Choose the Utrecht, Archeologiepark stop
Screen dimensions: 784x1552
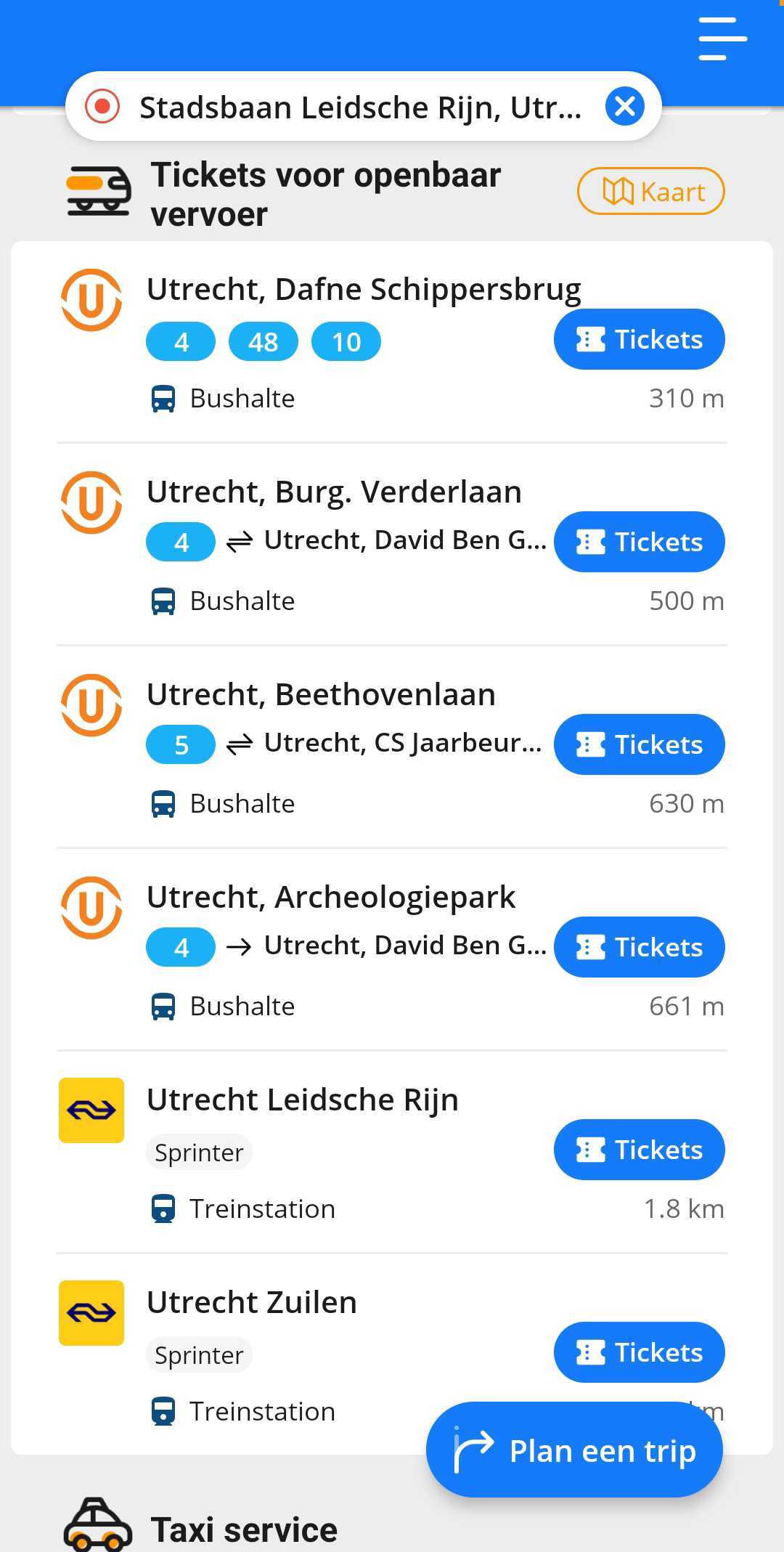pos(392,949)
